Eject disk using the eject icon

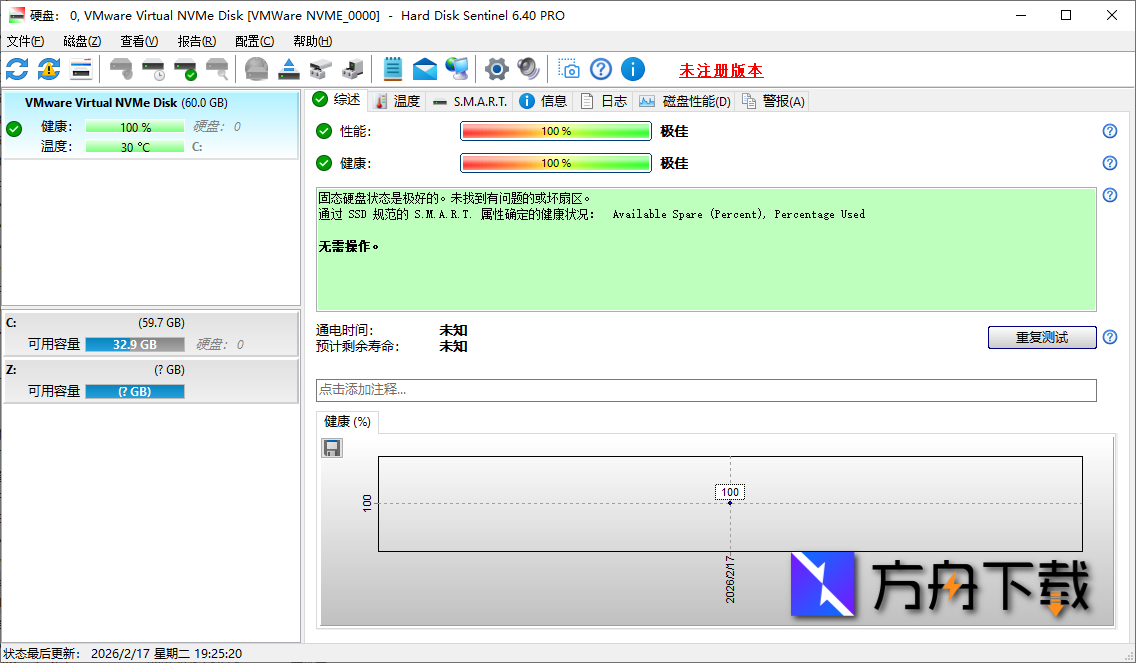289,69
